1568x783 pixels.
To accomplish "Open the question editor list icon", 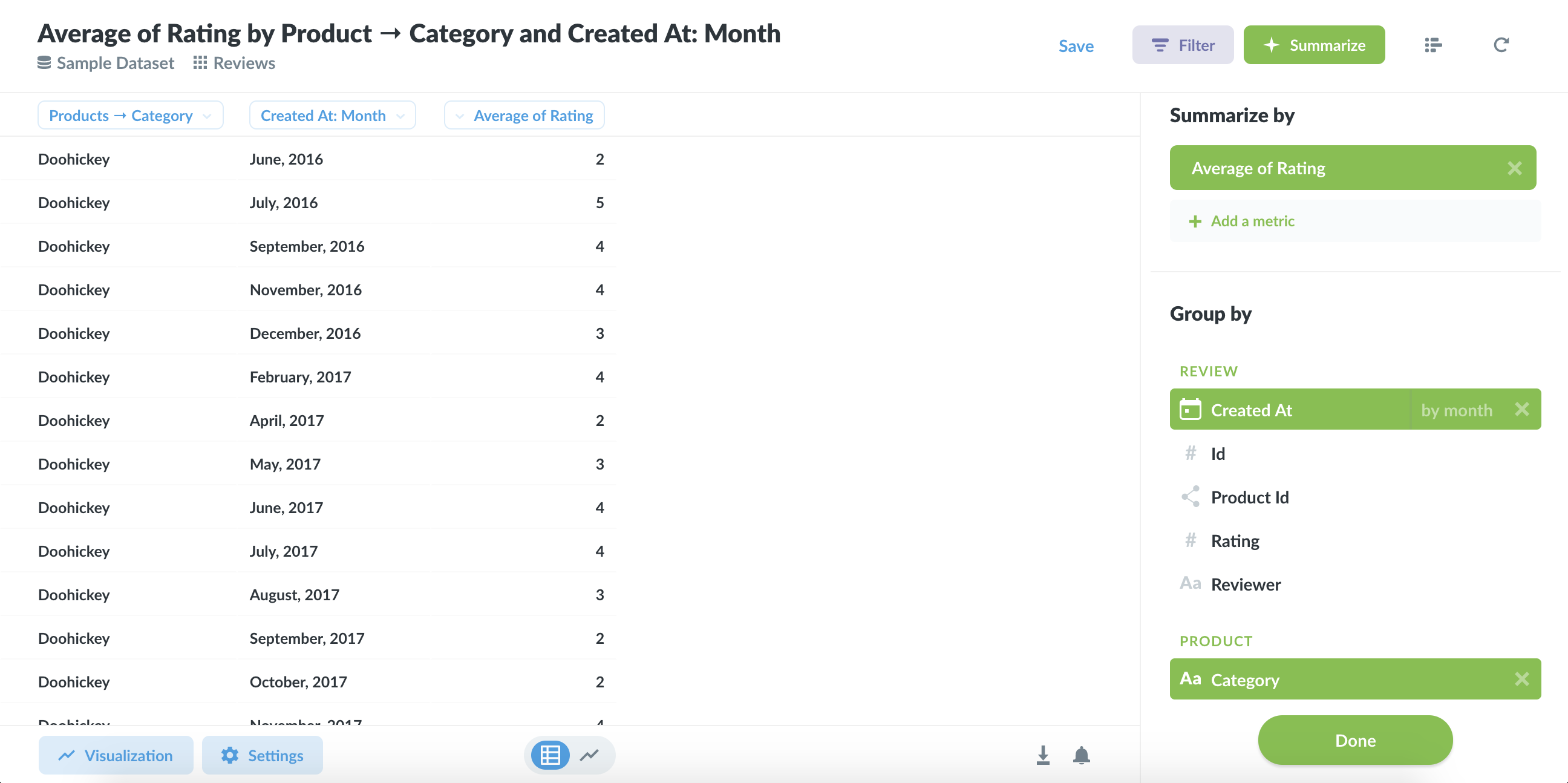I will [x=1432, y=44].
